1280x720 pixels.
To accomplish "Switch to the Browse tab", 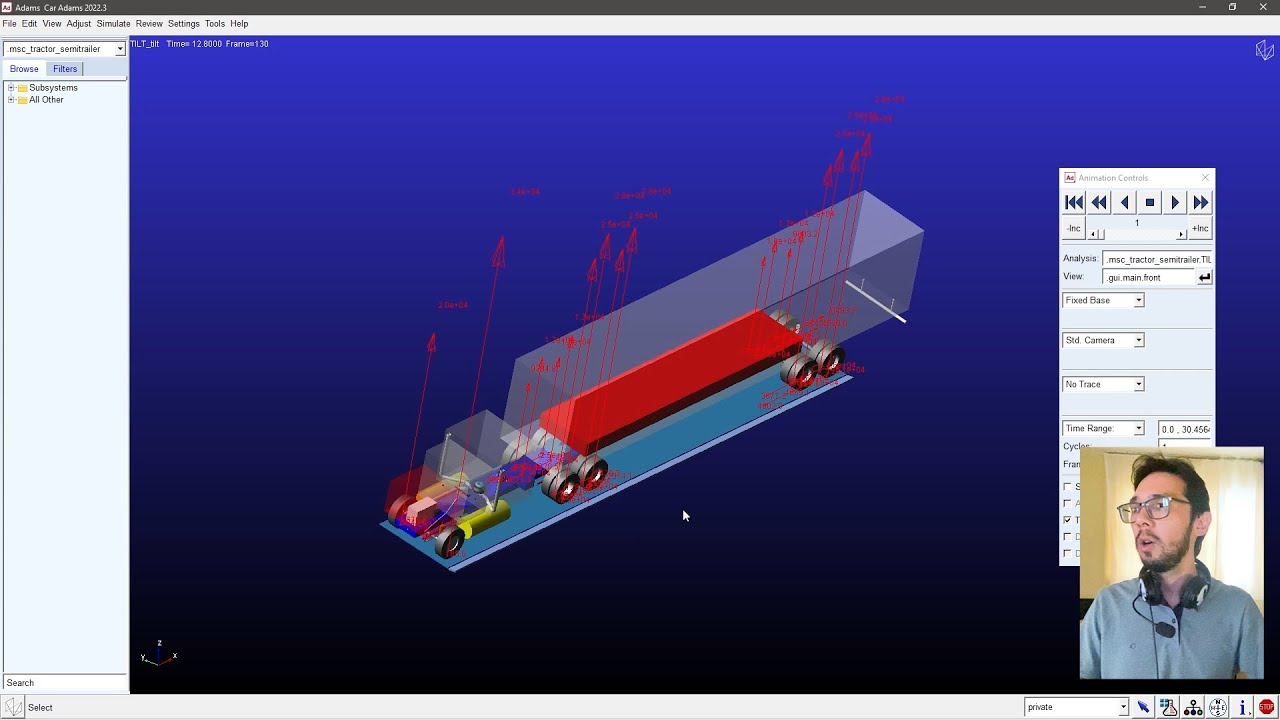I will [24, 69].
